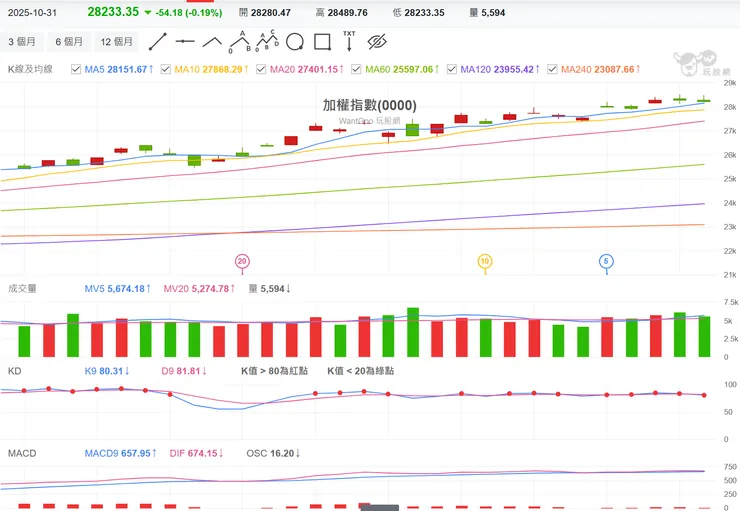Select the ABC wave drawing tool
740x511 pixels.
click(240, 42)
